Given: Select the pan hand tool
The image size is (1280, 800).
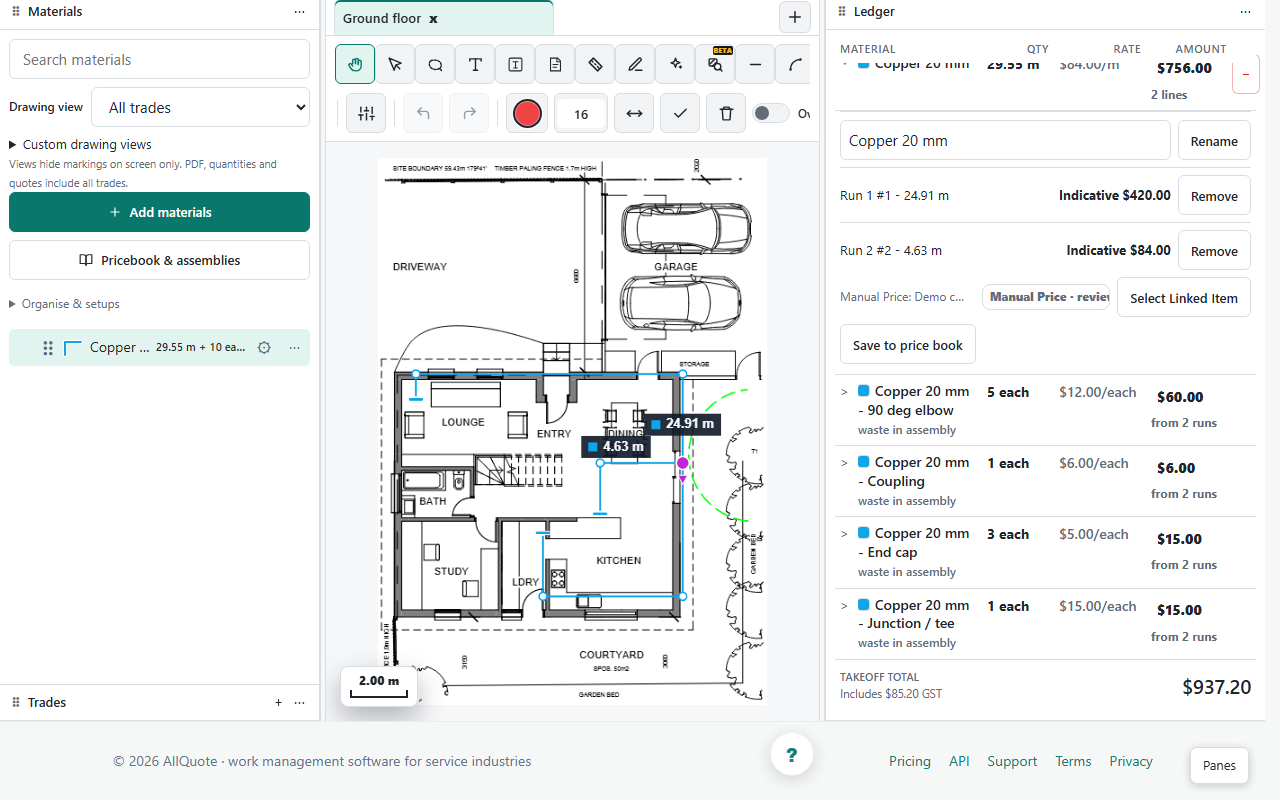Looking at the screenshot, I should (x=355, y=64).
